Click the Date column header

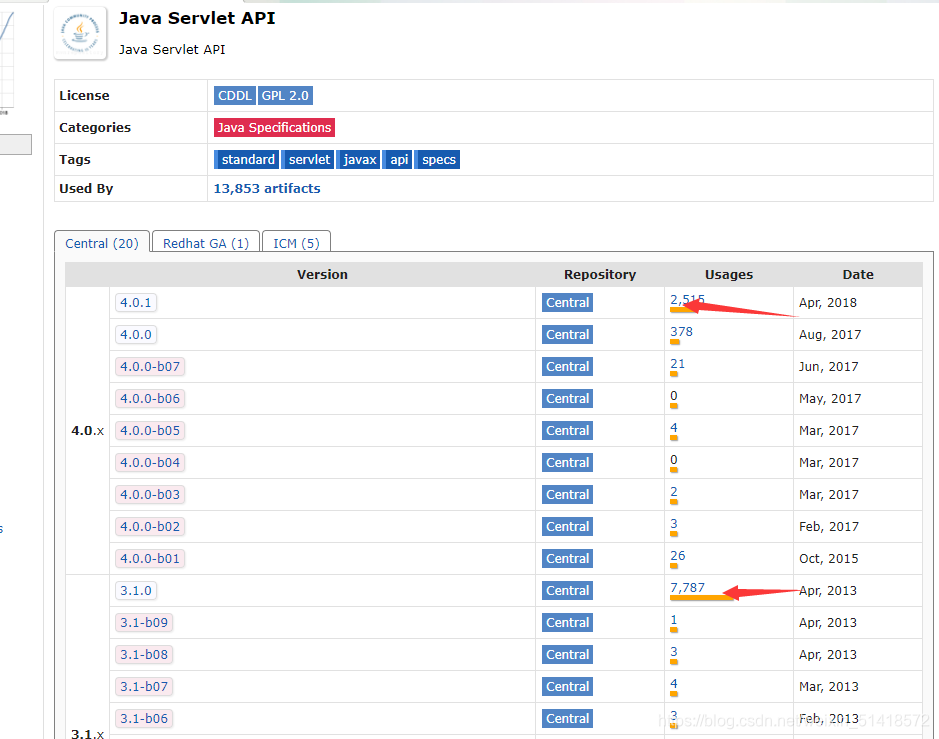(x=858, y=275)
